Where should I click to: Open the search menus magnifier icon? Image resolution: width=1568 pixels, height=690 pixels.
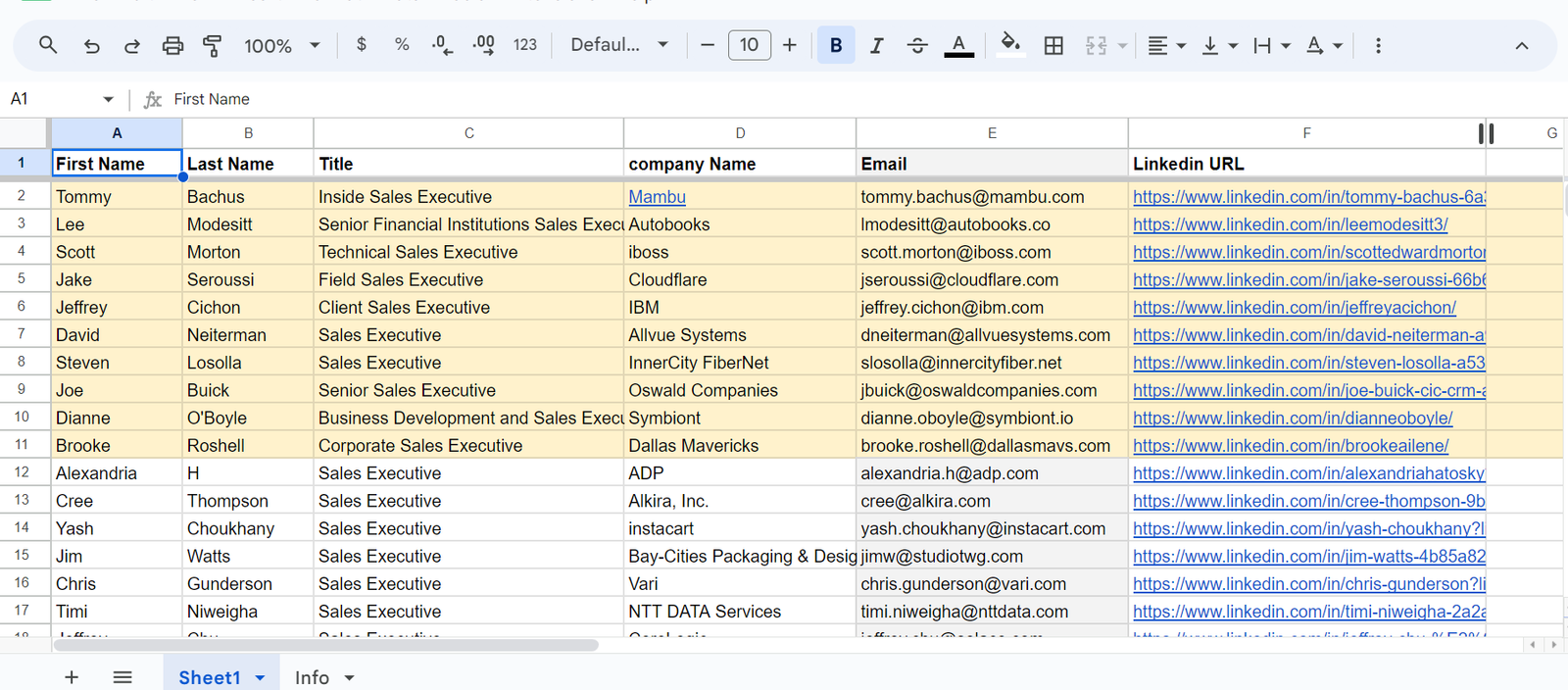coord(47,45)
